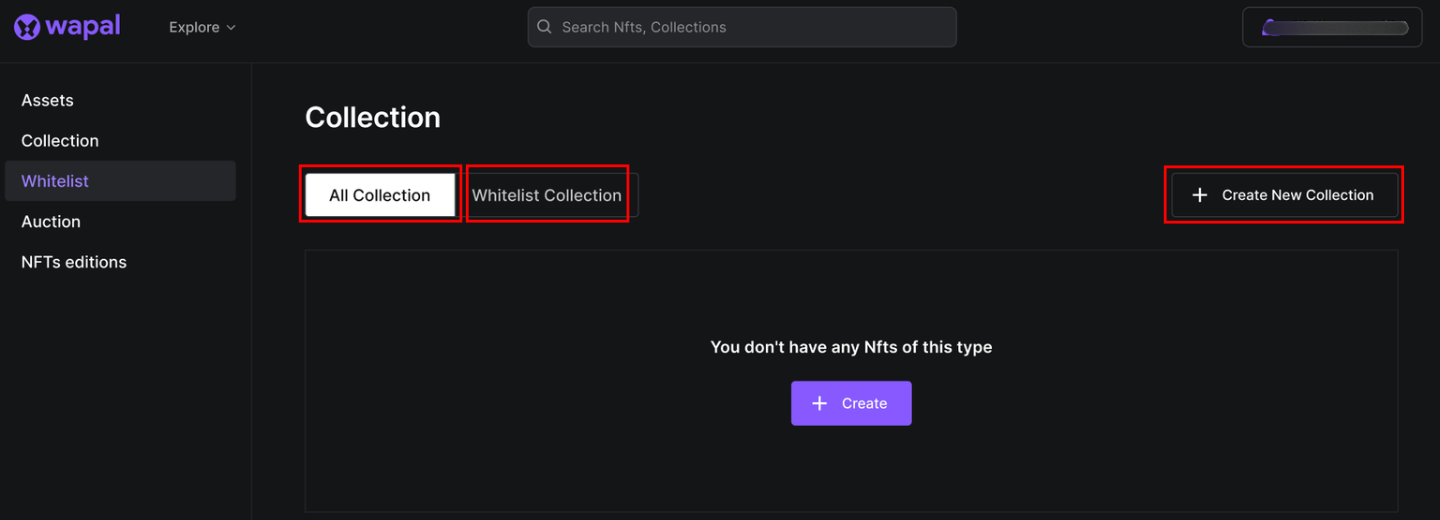Navigate to NFTs editions in sidebar

point(74,262)
